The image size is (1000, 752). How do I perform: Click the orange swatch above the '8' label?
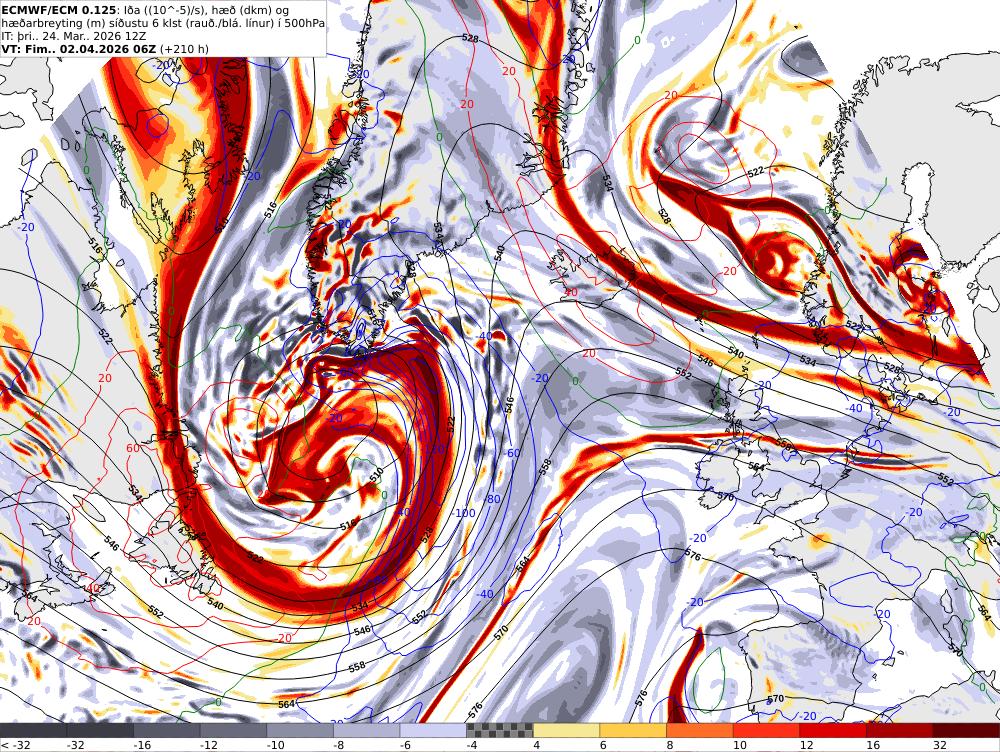pyautogui.click(x=700, y=730)
